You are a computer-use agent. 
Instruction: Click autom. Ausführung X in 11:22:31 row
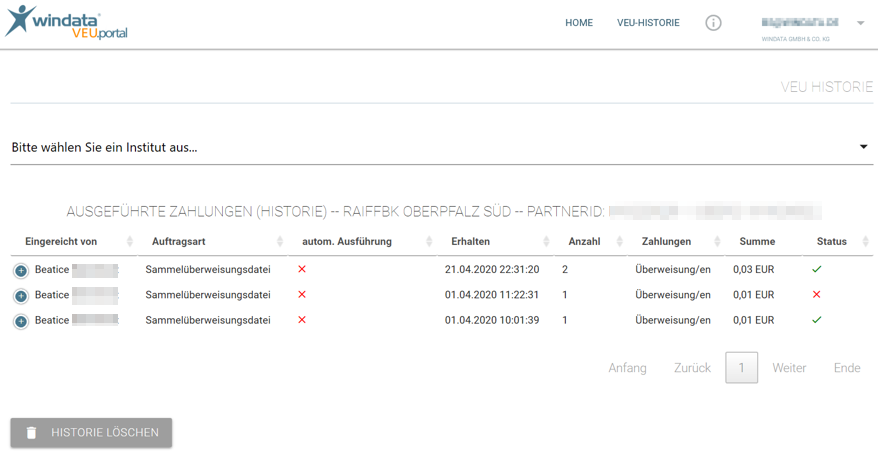tap(302, 294)
